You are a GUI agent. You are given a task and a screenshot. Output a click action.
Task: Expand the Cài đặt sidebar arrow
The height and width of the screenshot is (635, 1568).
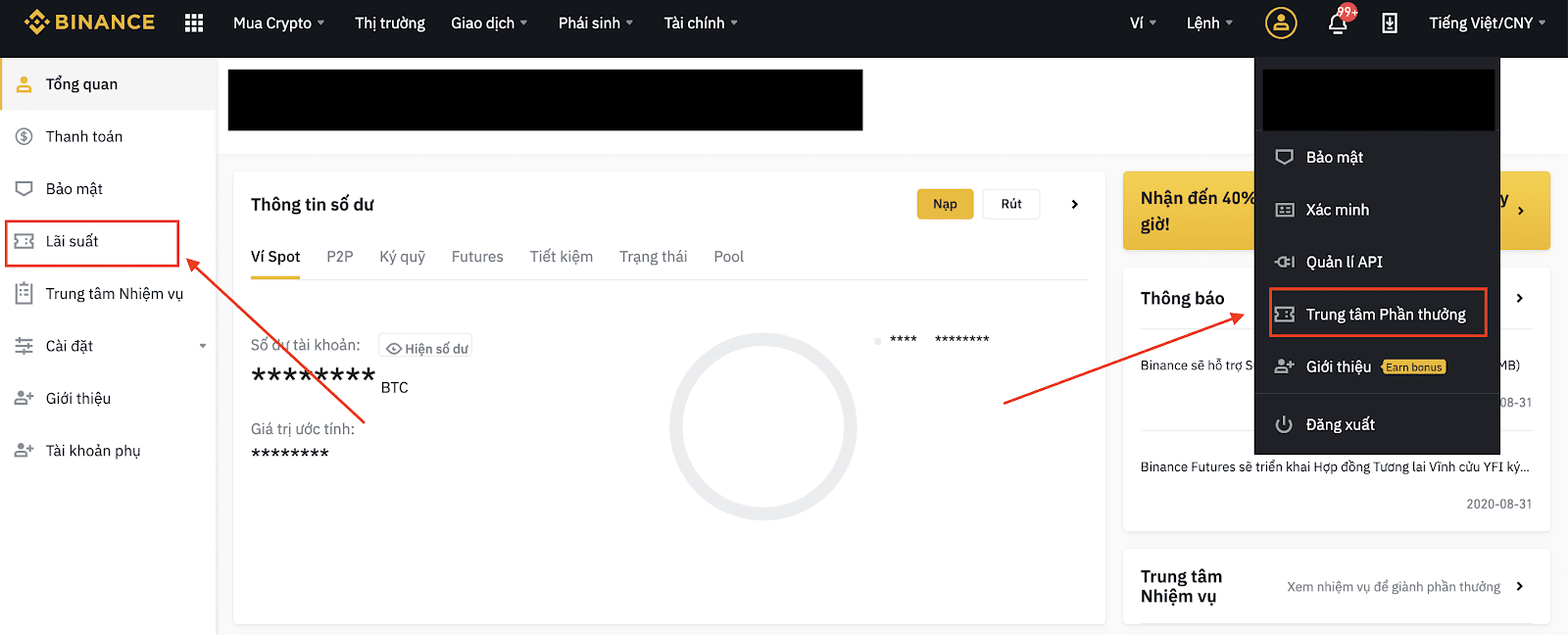click(x=203, y=346)
